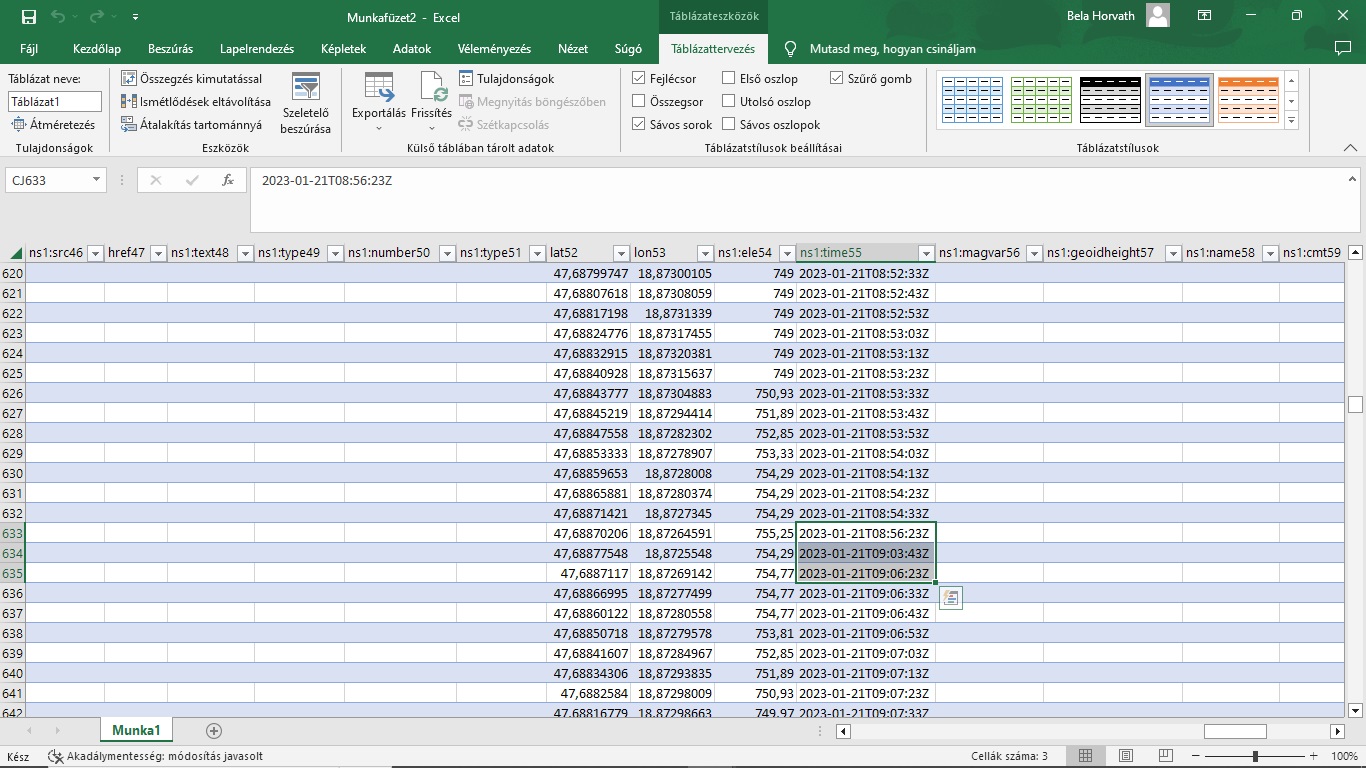1366x768 pixels.
Task: Toggle the Szűrő gomb checkbox
Action: pos(837,78)
